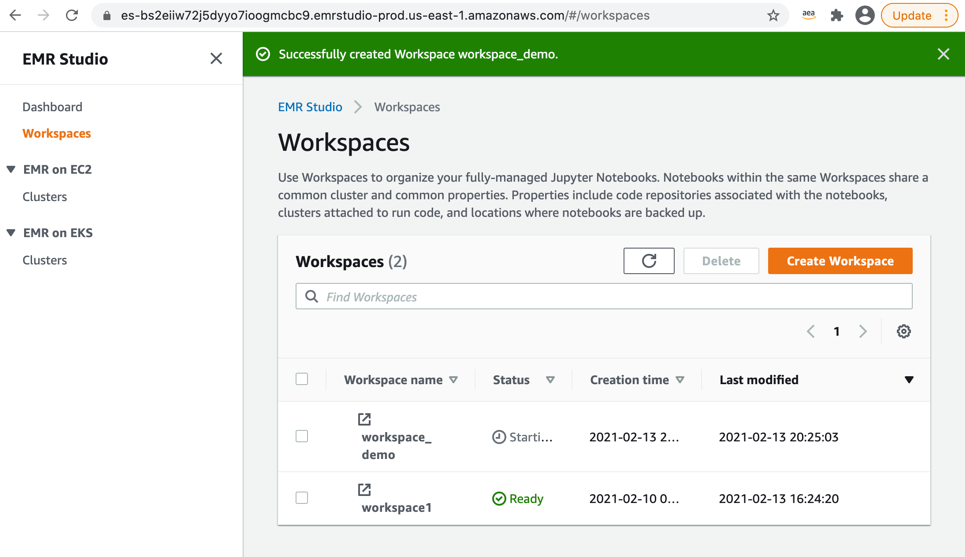Image resolution: width=965 pixels, height=557 pixels.
Task: Click creation time of workspace_demo
Action: click(x=634, y=437)
